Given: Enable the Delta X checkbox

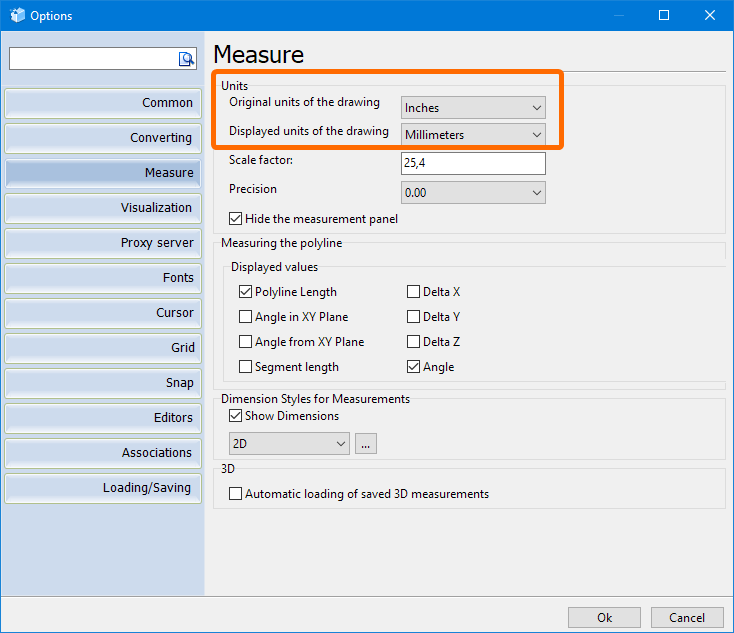Looking at the screenshot, I should [413, 292].
